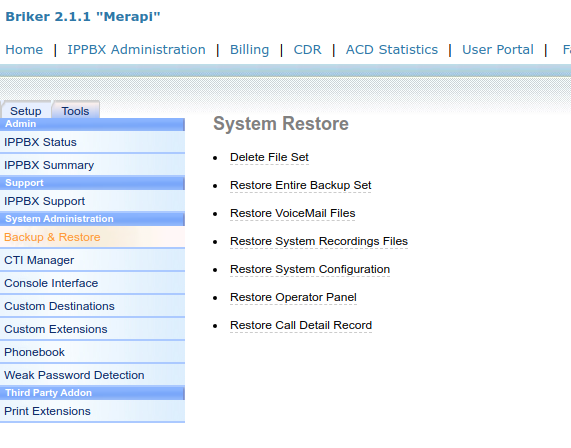The image size is (571, 448).
Task: Open CTI Manager in sidebar
Action: (92, 260)
